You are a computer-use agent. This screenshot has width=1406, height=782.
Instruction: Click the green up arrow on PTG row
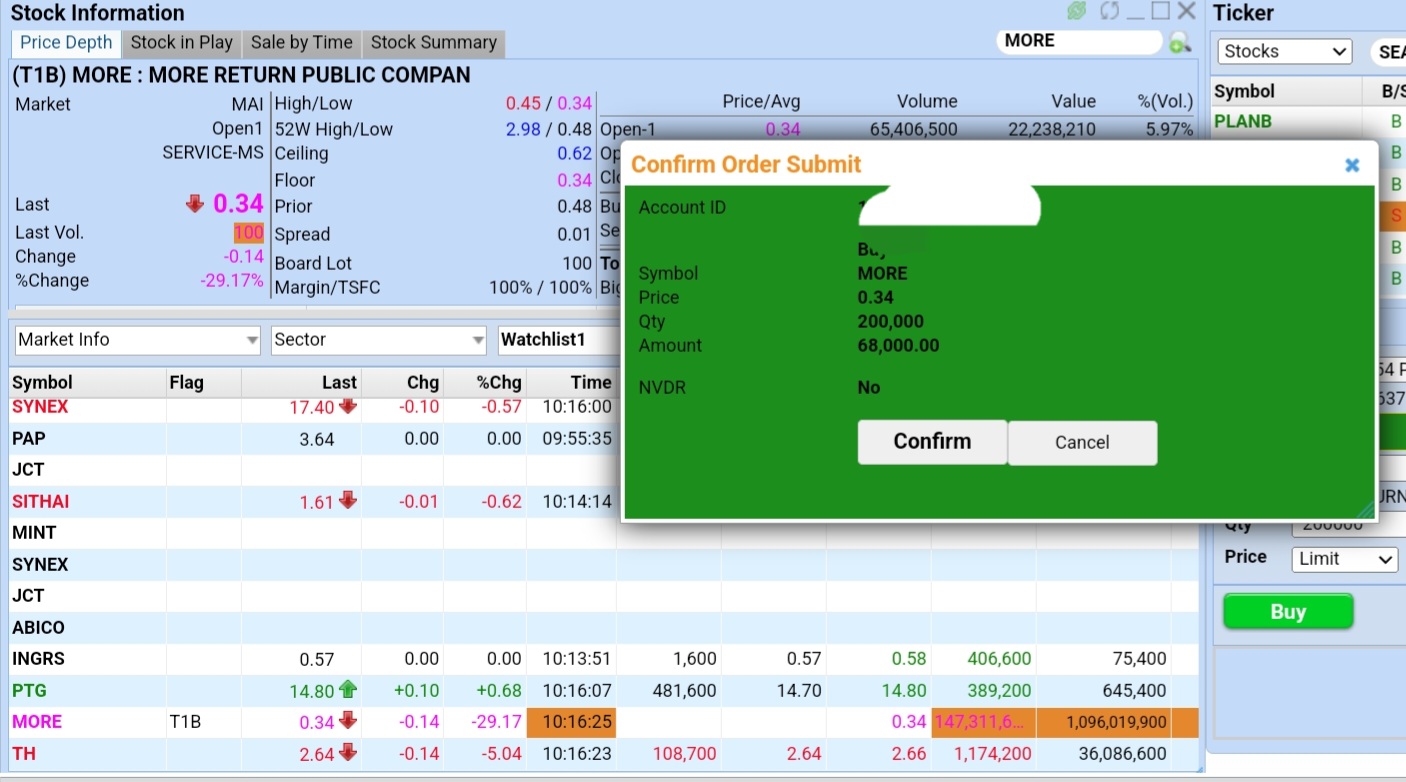click(348, 690)
